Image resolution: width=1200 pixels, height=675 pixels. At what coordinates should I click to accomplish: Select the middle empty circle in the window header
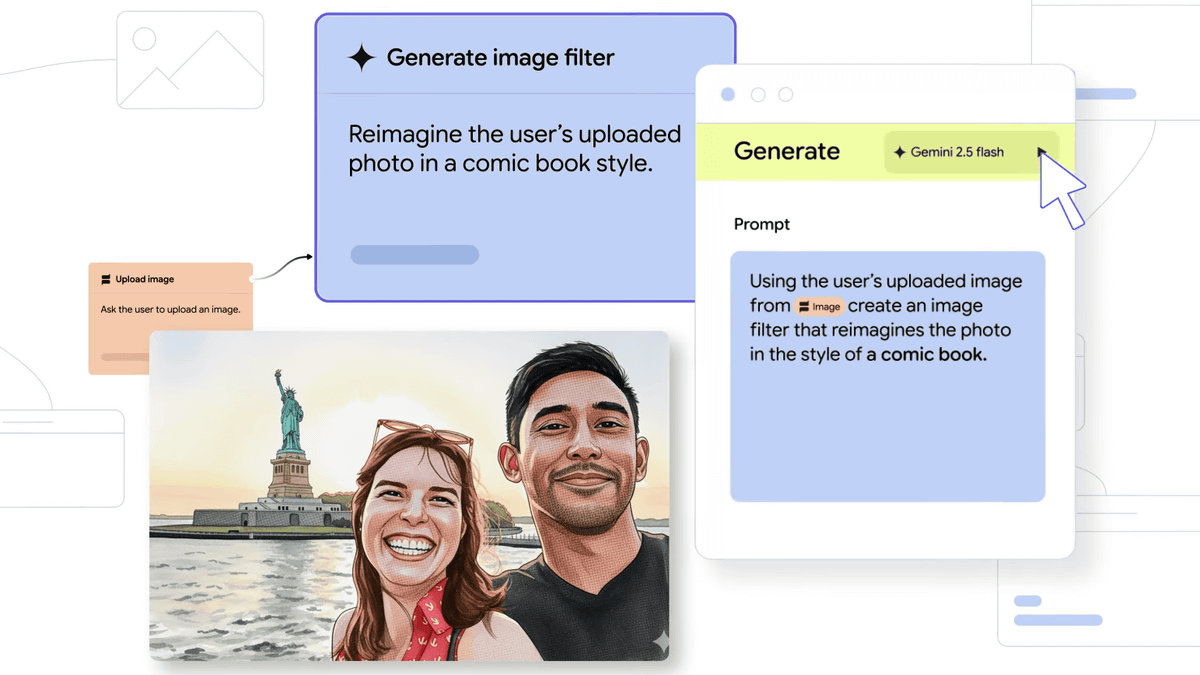click(x=757, y=94)
